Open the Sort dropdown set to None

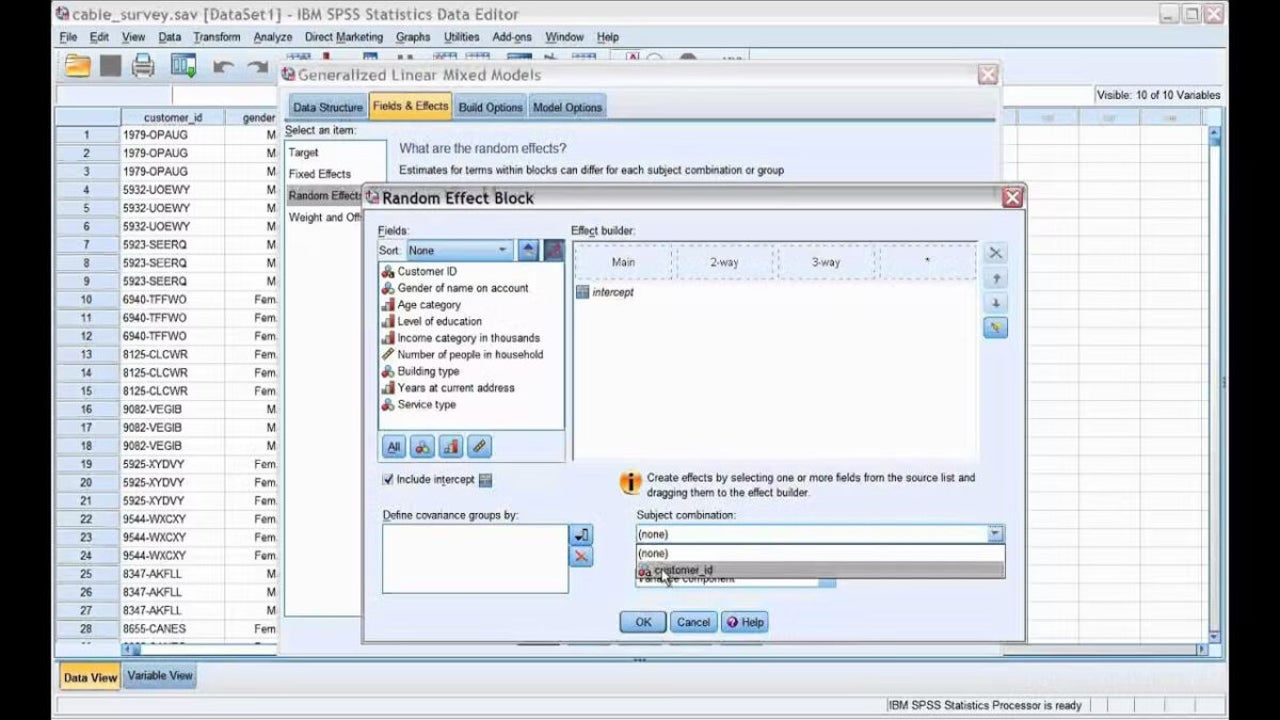click(460, 250)
